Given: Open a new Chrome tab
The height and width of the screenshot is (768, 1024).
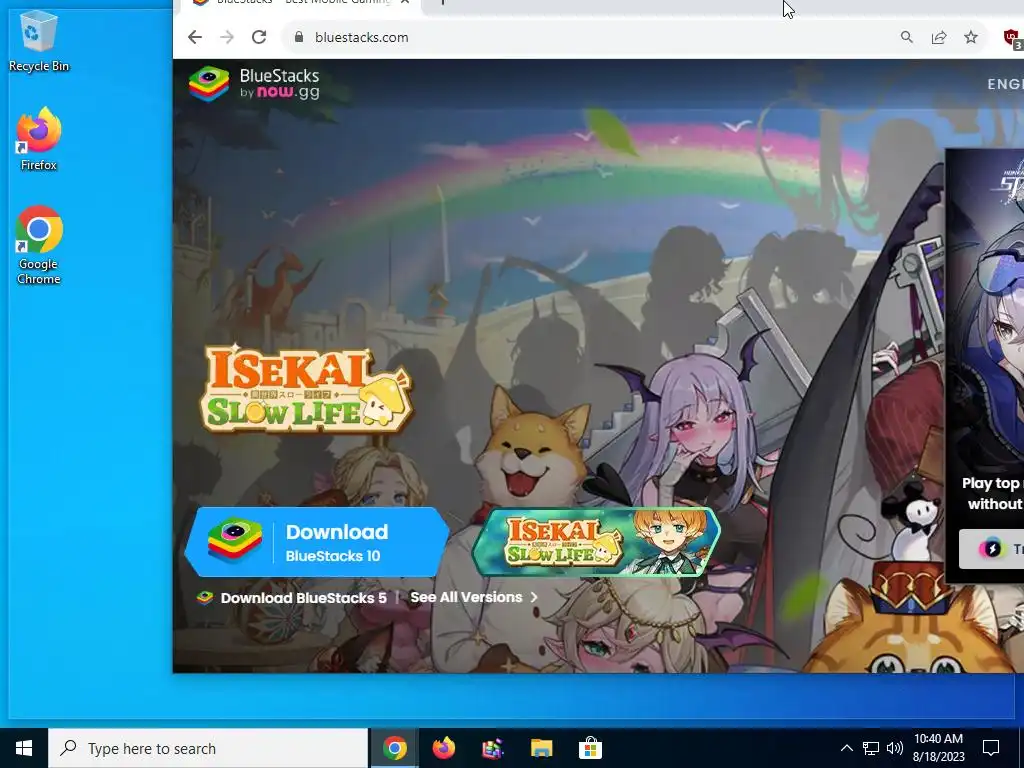Looking at the screenshot, I should point(443,3).
